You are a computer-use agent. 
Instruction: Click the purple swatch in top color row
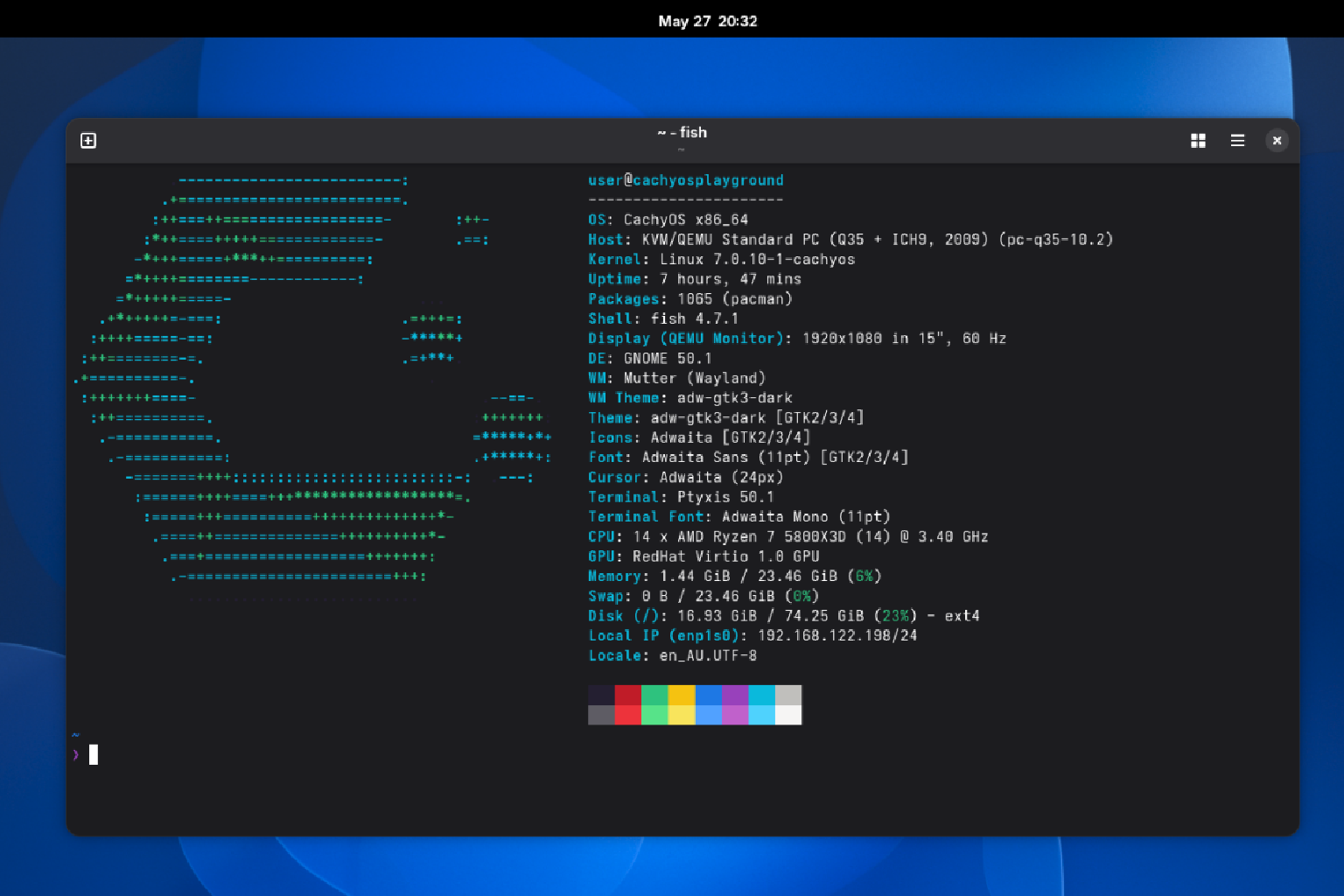point(735,695)
